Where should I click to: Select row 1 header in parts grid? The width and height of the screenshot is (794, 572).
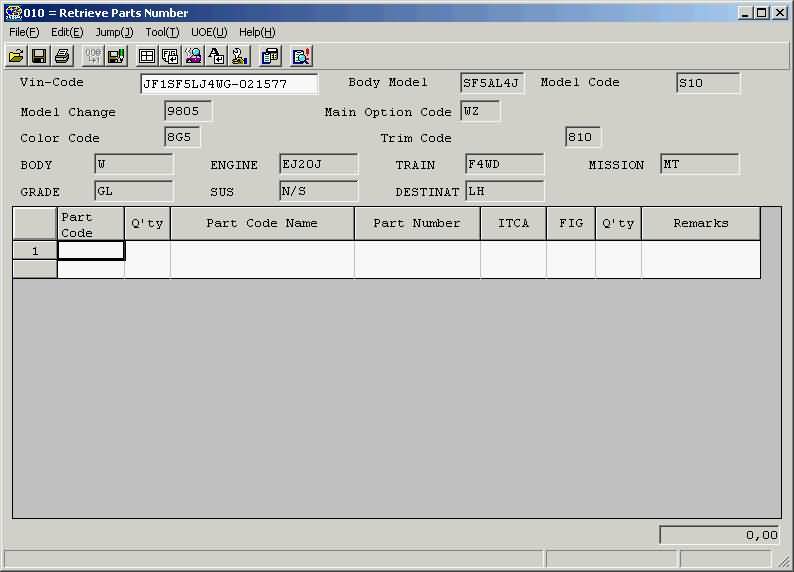click(35, 251)
